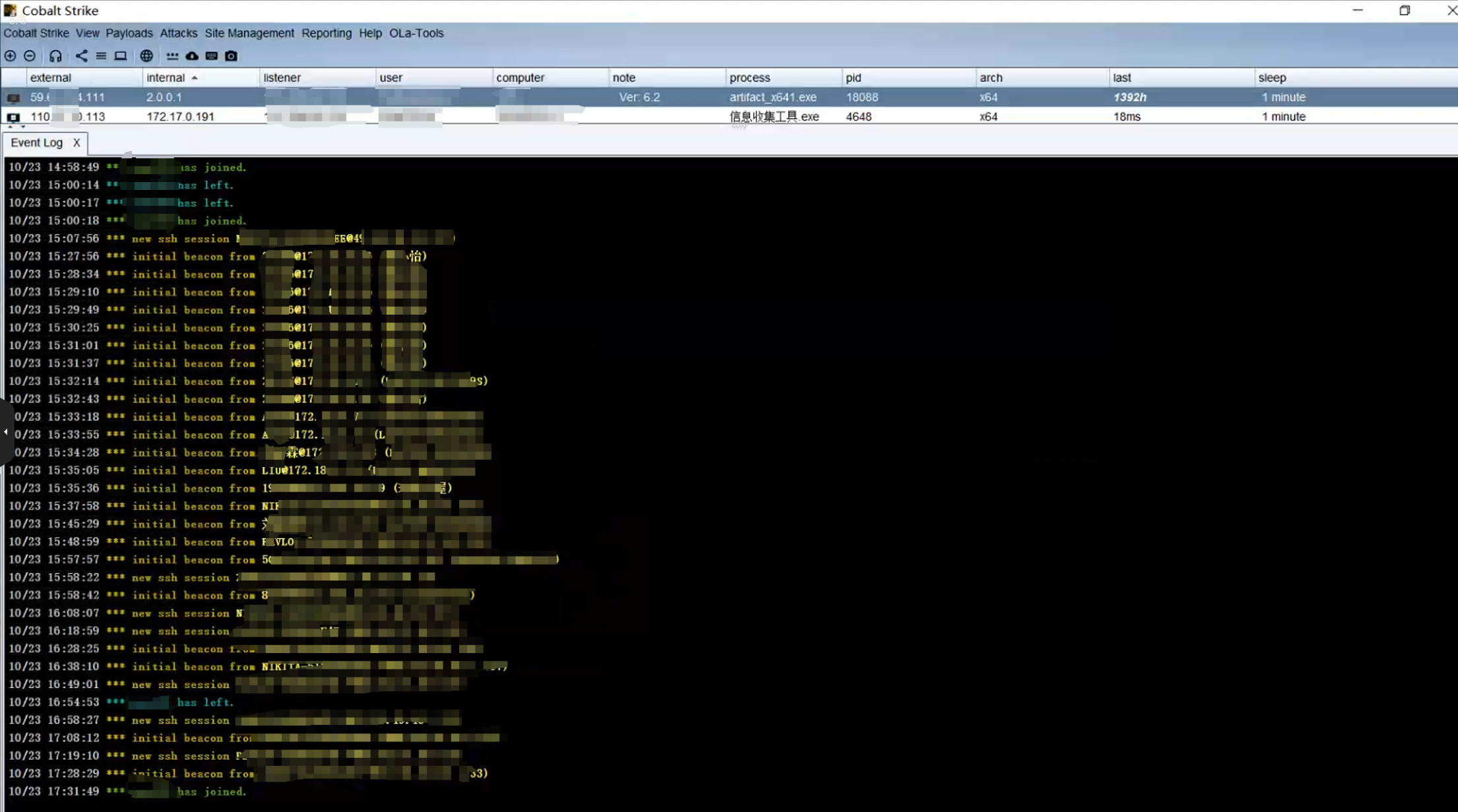Open the Reporting menu
Image resolution: width=1458 pixels, height=812 pixels.
pos(327,33)
